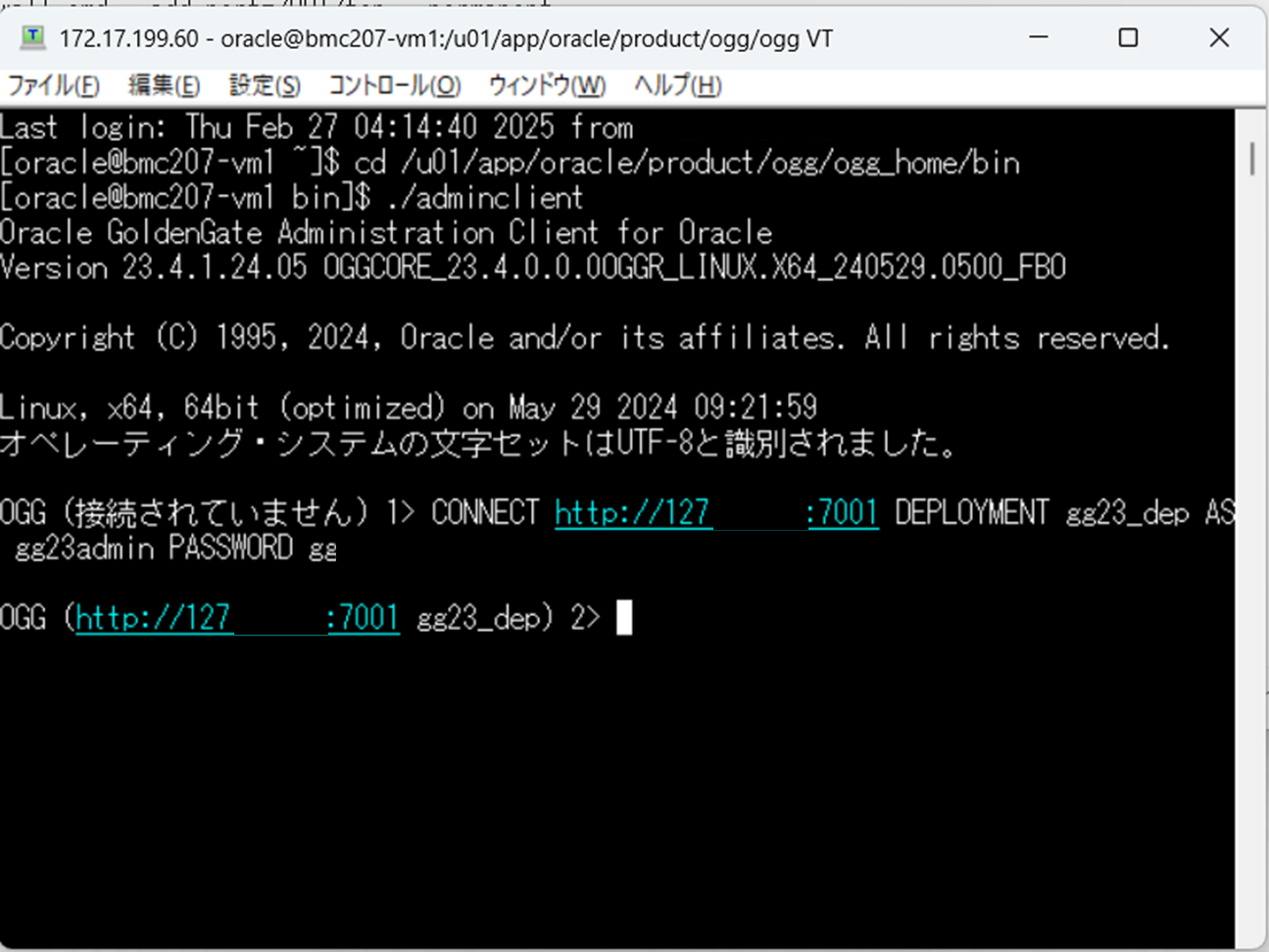
Task: Open the ヘルプ(H) menu
Action: click(x=678, y=85)
